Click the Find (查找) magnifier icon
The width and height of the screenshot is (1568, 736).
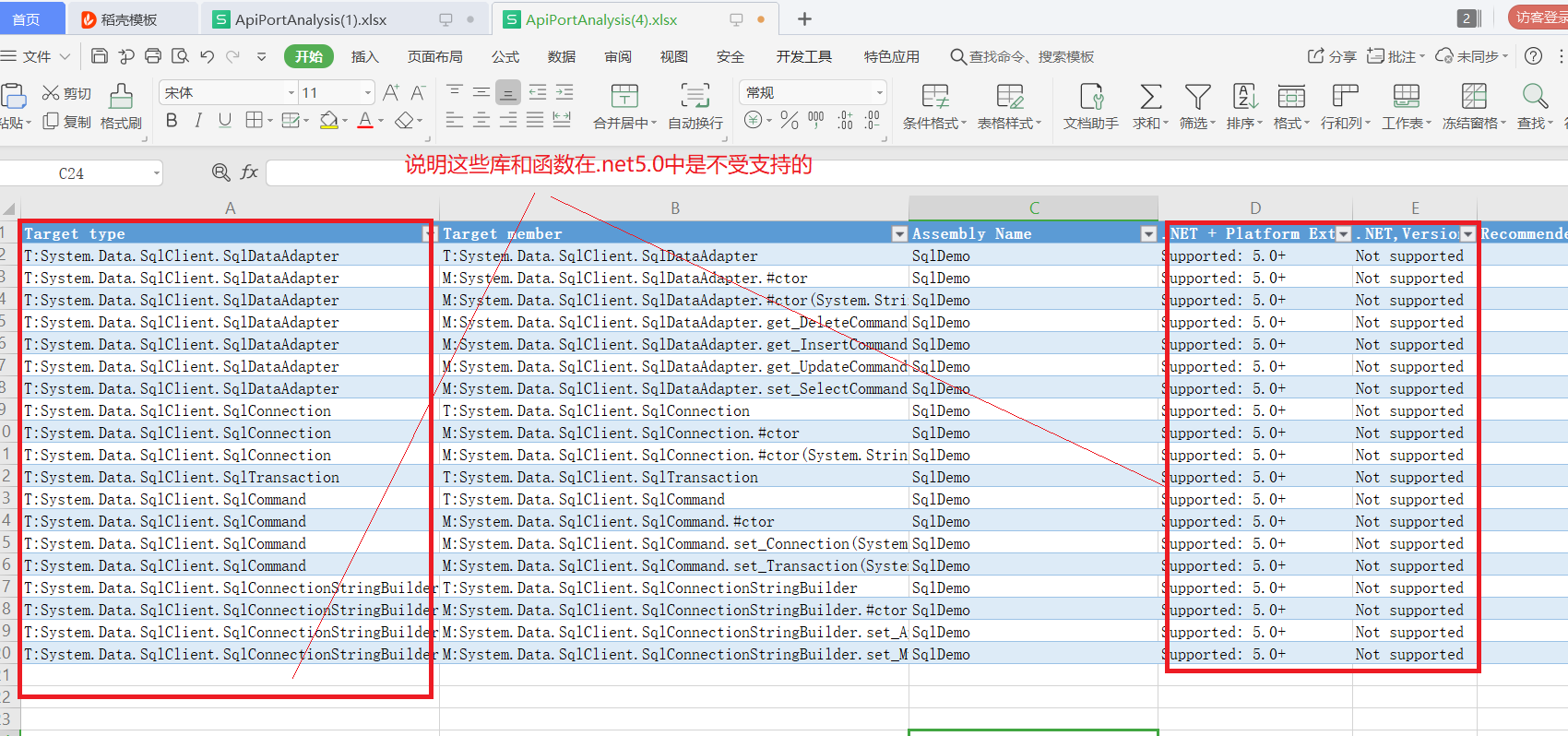pos(1535,96)
